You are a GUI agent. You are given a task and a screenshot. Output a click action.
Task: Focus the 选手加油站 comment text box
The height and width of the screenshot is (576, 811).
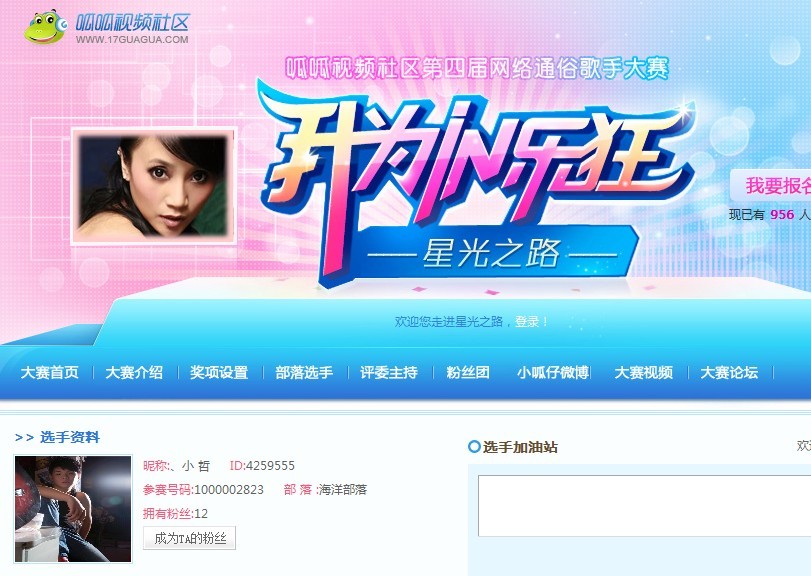click(x=644, y=506)
